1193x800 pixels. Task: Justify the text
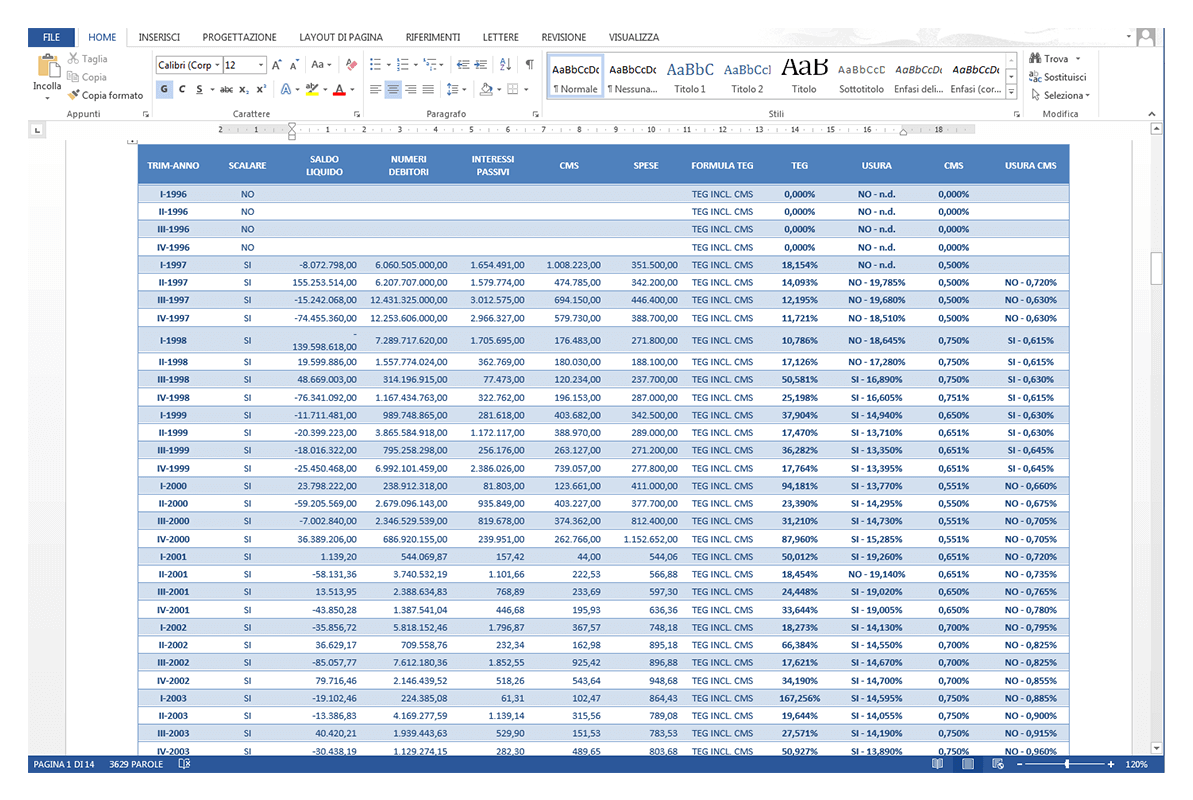428,89
